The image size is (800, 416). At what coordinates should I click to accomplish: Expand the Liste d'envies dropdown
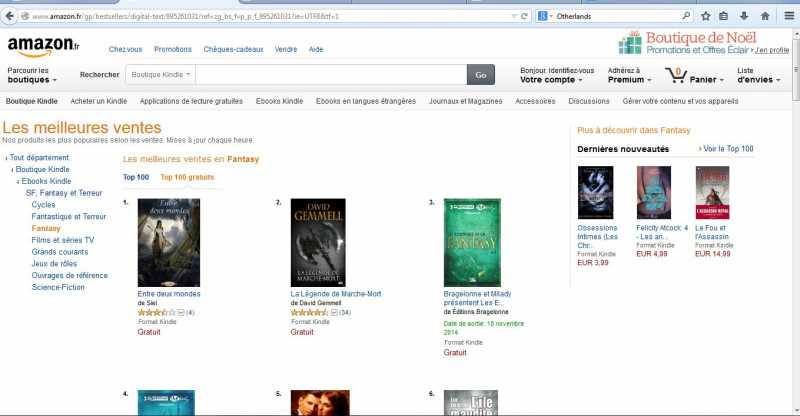coord(759,75)
